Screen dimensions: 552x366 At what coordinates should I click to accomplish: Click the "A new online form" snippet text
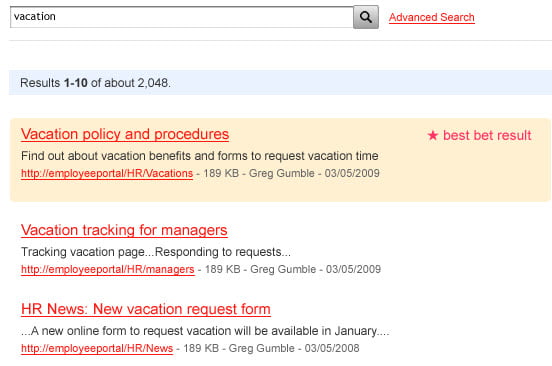pyautogui.click(x=205, y=331)
